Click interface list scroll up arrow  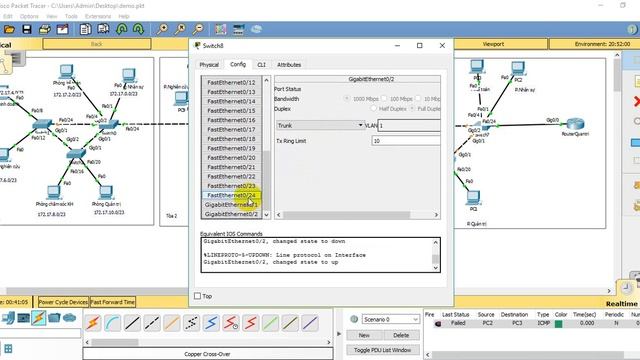coord(267,80)
